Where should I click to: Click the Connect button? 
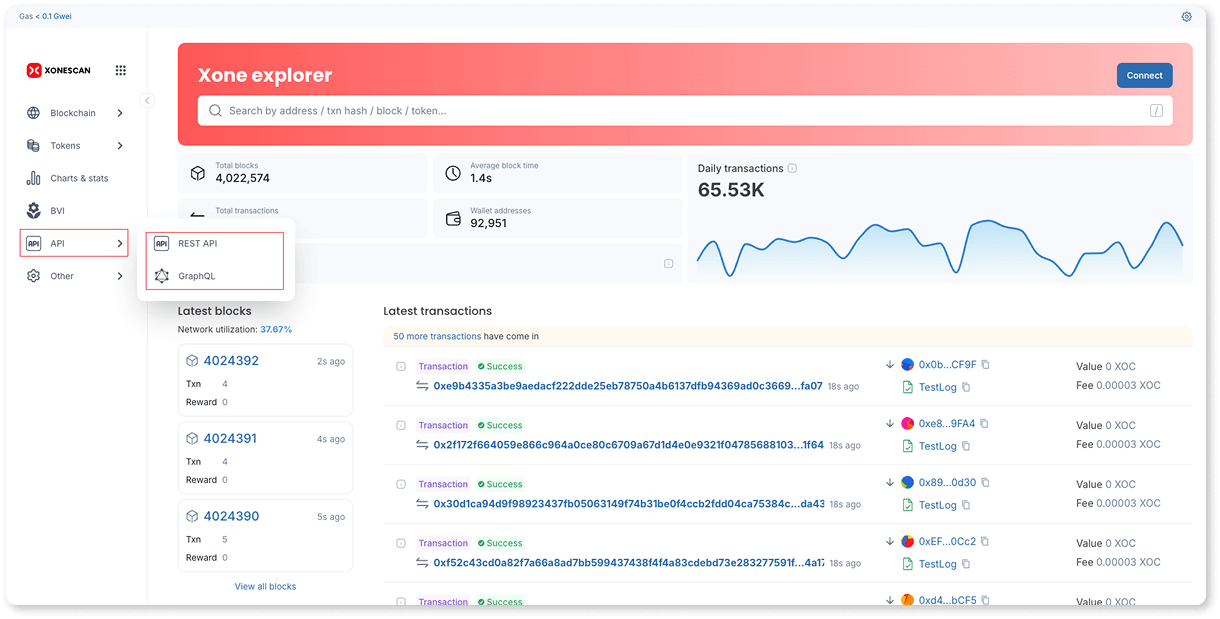[x=1144, y=75]
